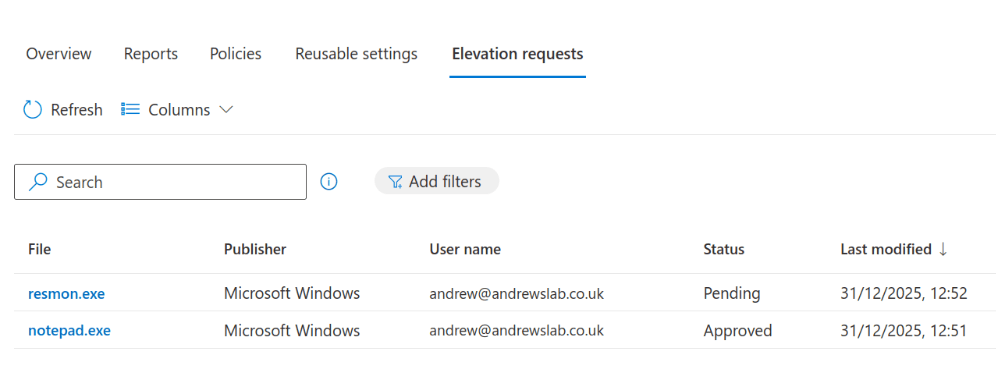Image resolution: width=996 pixels, height=381 pixels.
Task: Click Microsoft Windows in notepad.exe row
Action: [292, 331]
